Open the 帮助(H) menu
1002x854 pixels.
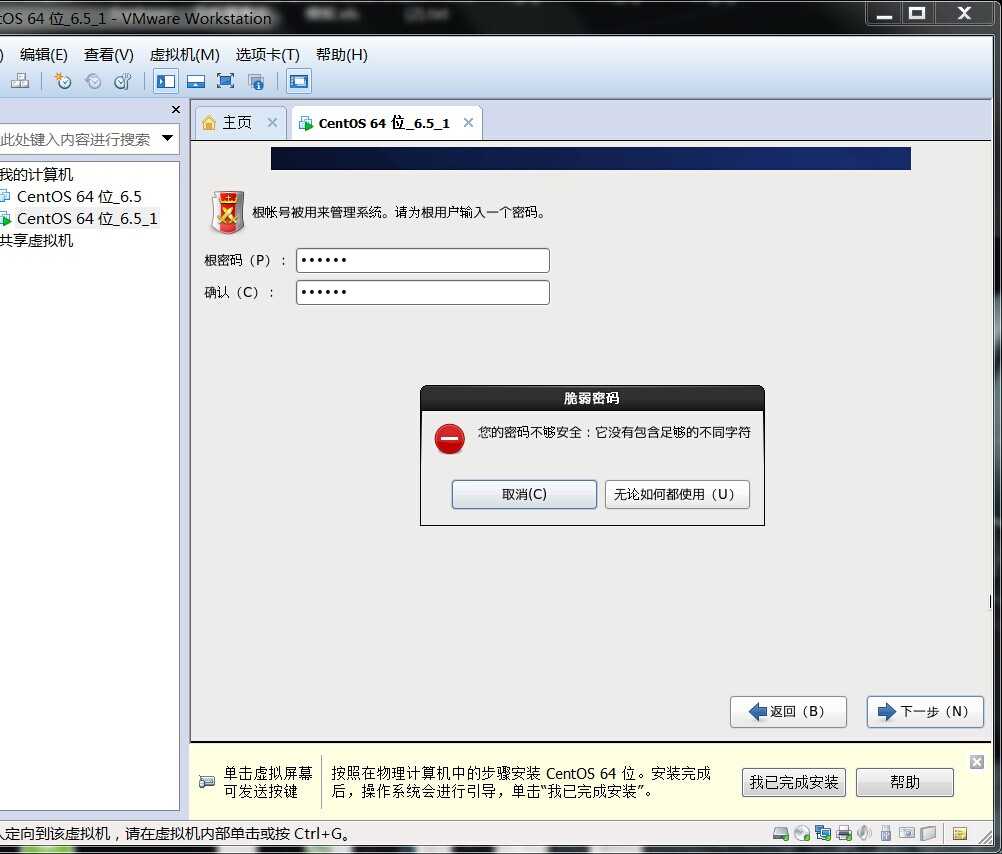coord(342,55)
